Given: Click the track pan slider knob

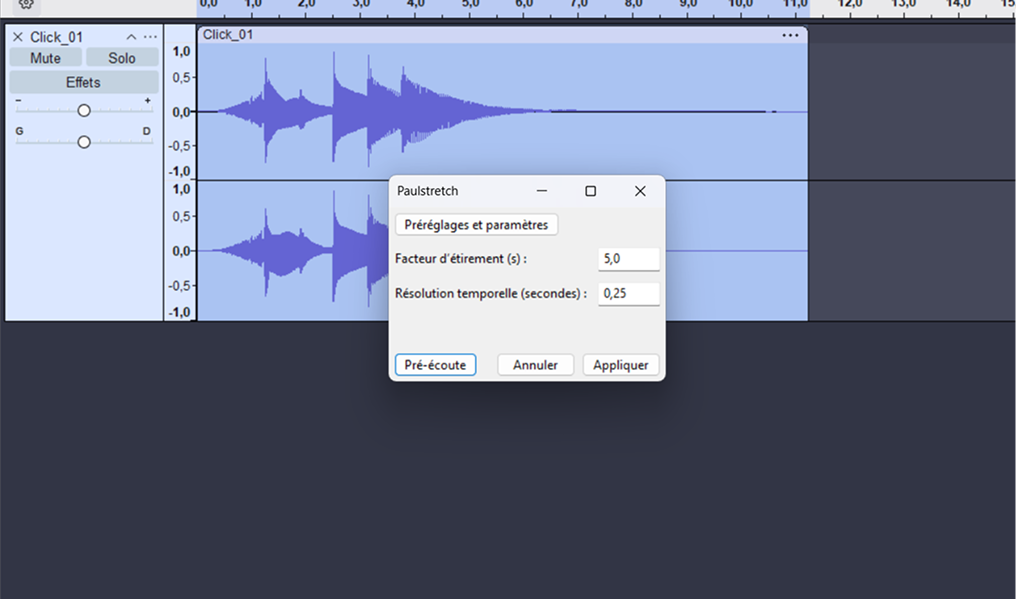Looking at the screenshot, I should pyautogui.click(x=84, y=142).
